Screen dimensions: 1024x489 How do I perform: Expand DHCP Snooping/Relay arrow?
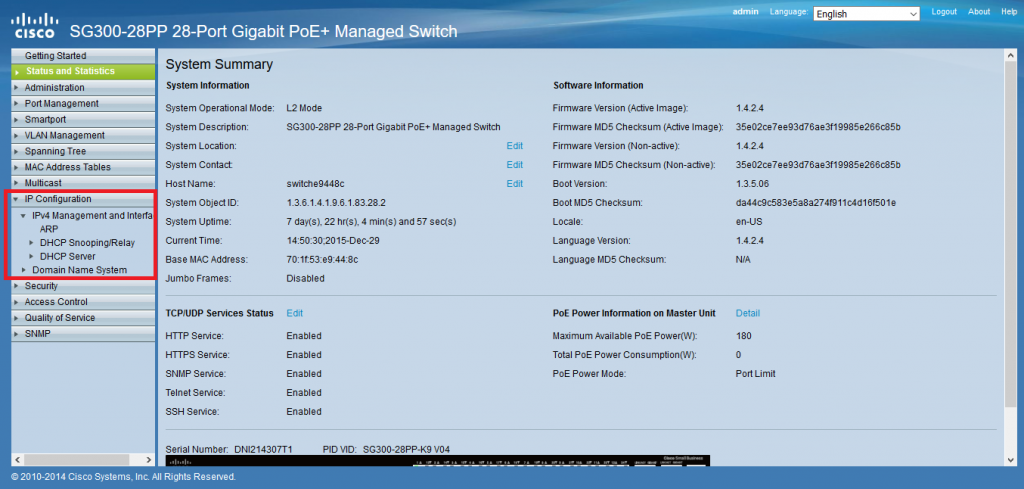[x=31, y=243]
